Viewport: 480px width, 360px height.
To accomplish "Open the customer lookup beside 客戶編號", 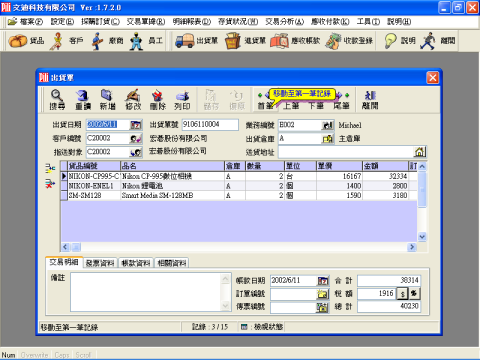I will click(x=136, y=138).
